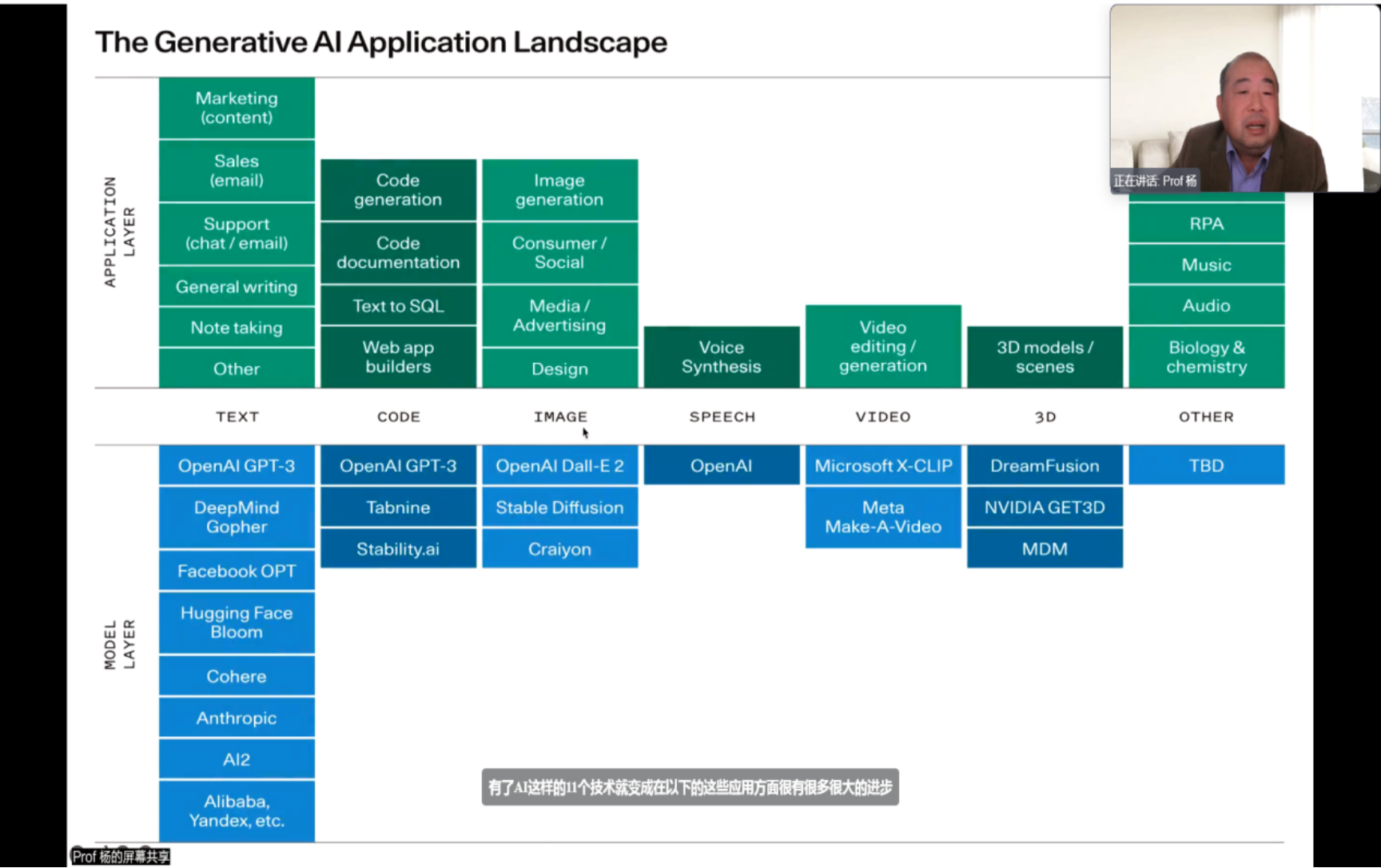Viewport: 1381px width, 868px height.
Task: Click the SPEECH column heading
Action: pyautogui.click(x=722, y=417)
